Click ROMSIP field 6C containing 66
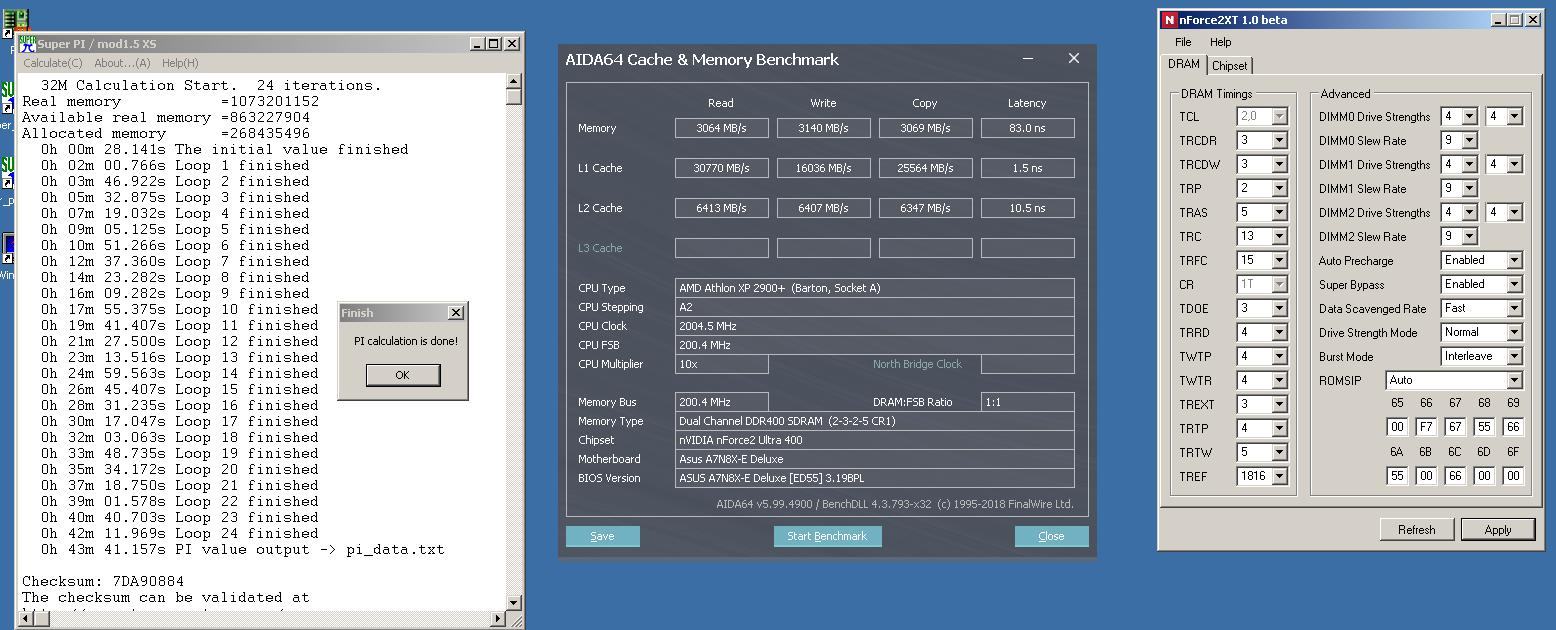The width and height of the screenshot is (1556, 630). pyautogui.click(x=1455, y=476)
